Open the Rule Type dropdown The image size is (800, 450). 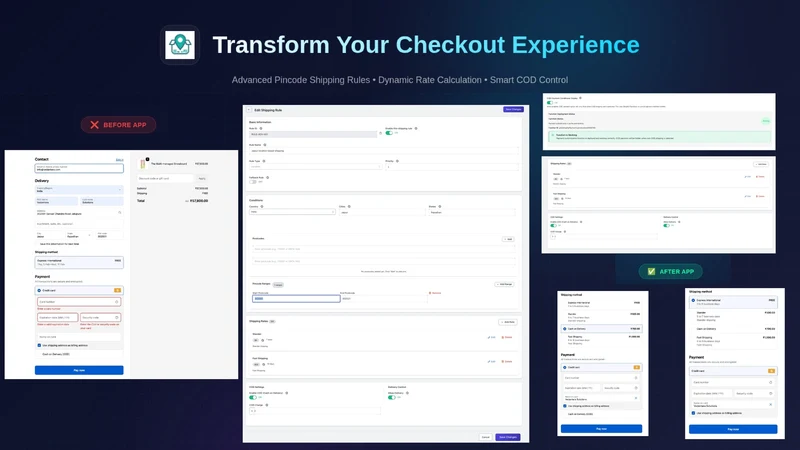pos(315,166)
